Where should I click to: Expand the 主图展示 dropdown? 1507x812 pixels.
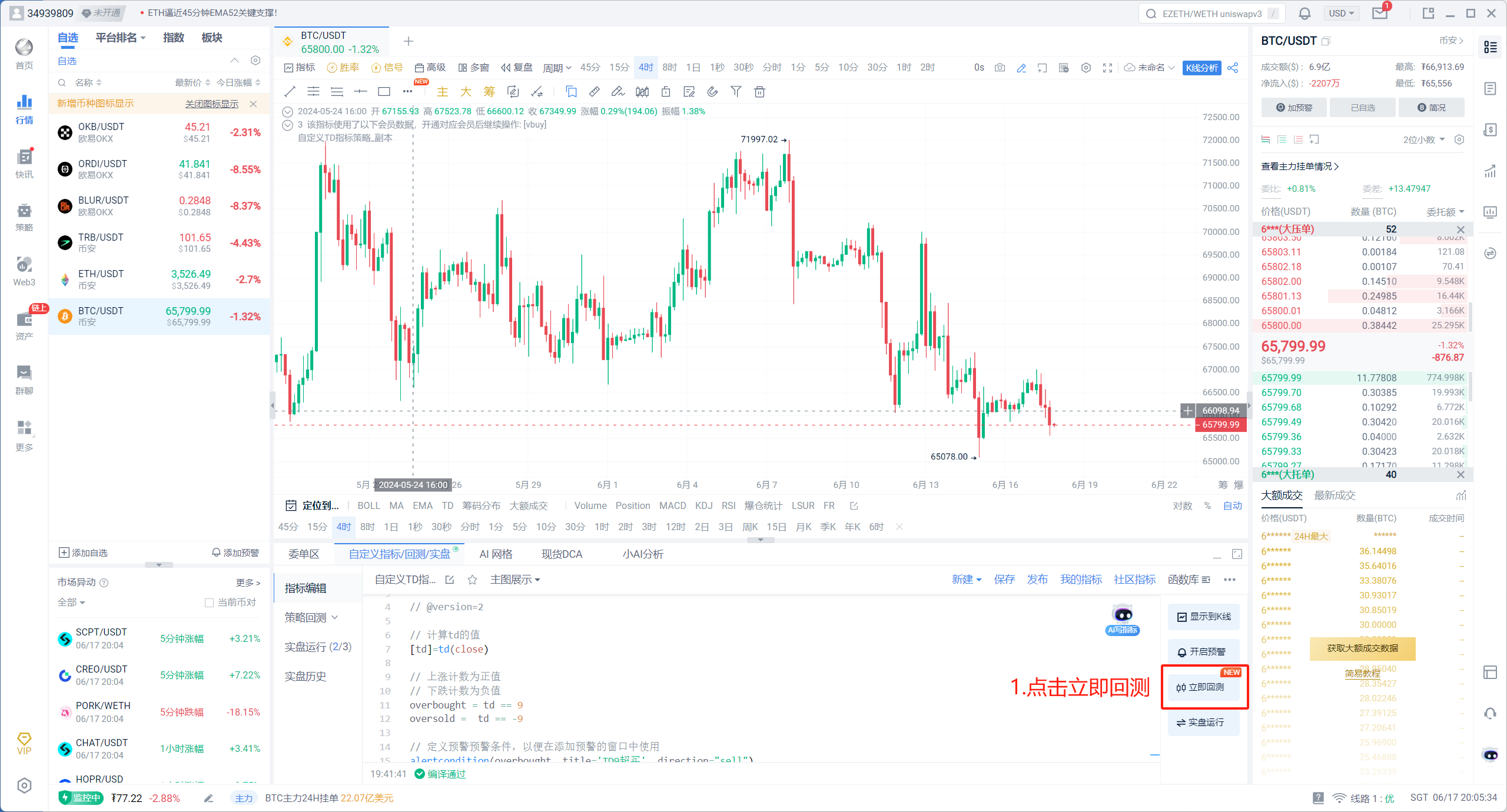pos(515,580)
